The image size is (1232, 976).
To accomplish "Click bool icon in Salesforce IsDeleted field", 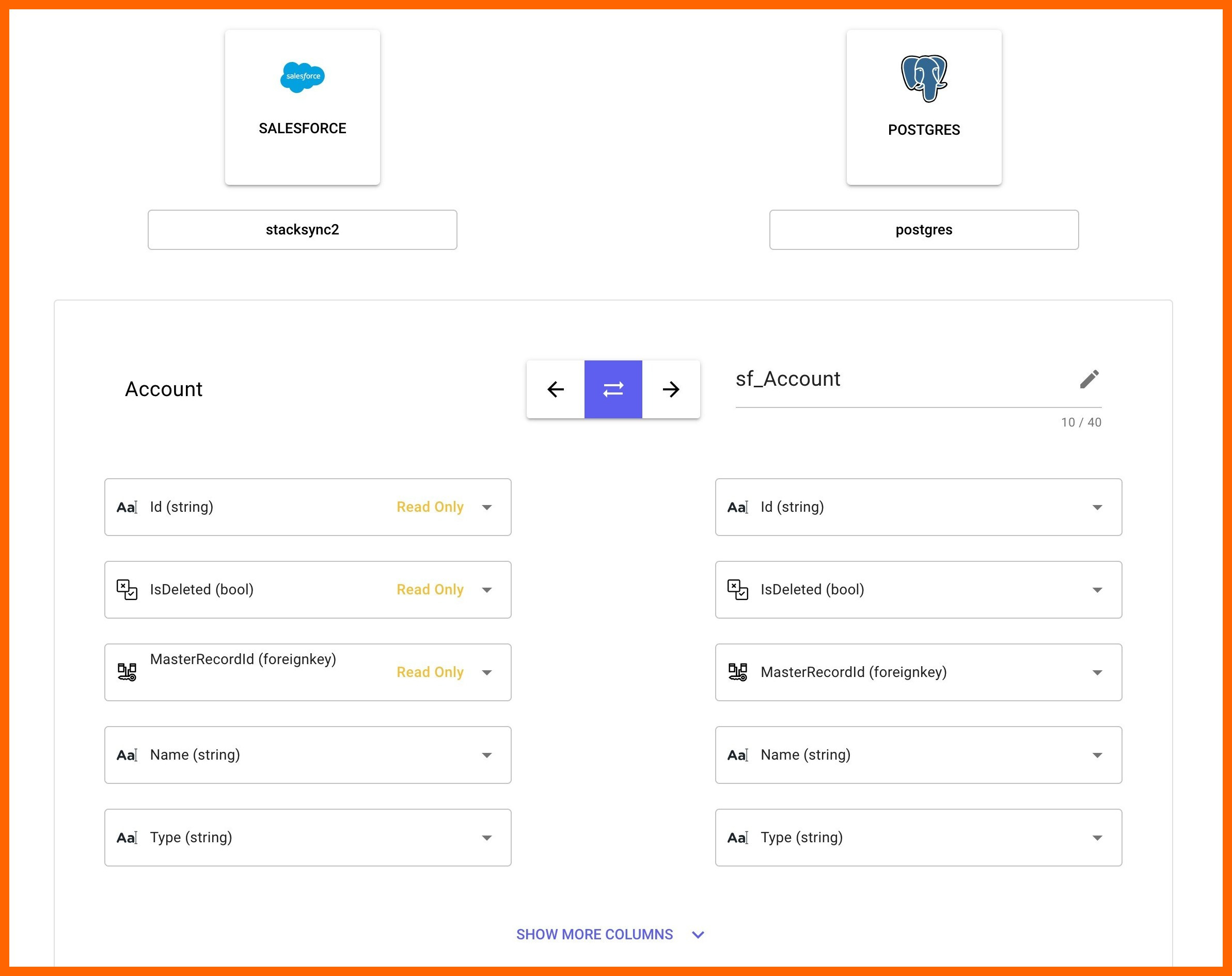I will pyautogui.click(x=127, y=589).
